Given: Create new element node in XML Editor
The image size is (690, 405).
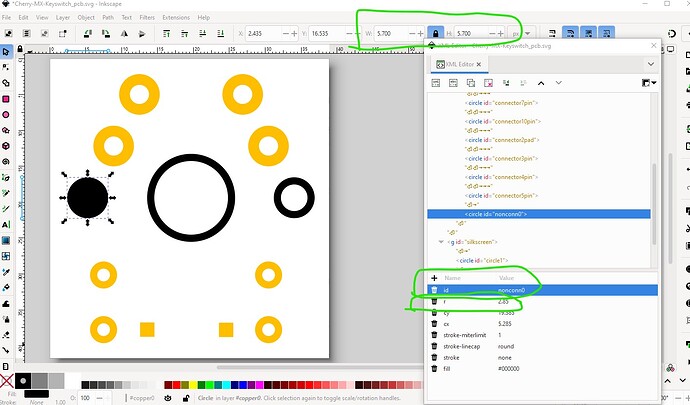Looking at the screenshot, I should pyautogui.click(x=436, y=83).
